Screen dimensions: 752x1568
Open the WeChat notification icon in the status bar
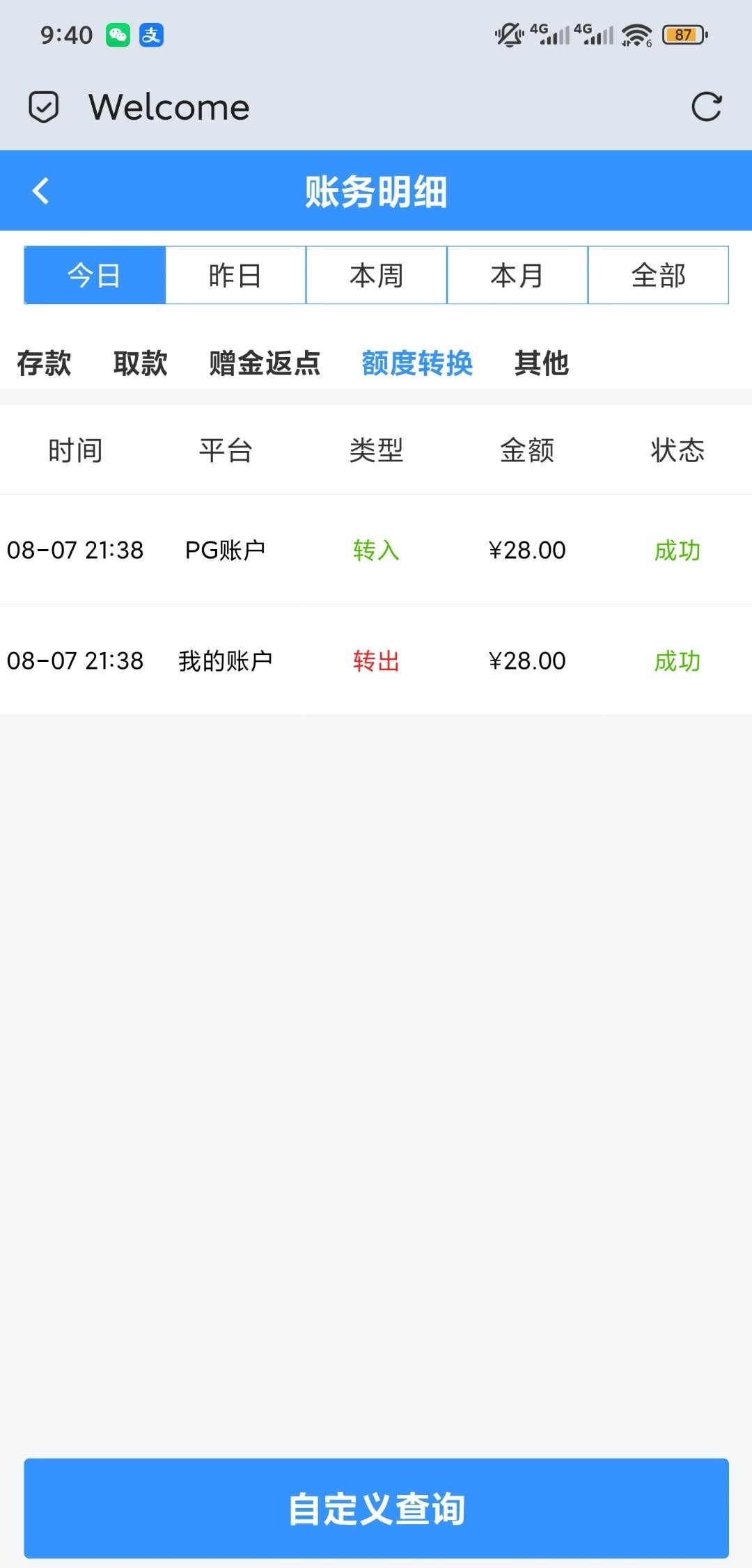tap(118, 35)
